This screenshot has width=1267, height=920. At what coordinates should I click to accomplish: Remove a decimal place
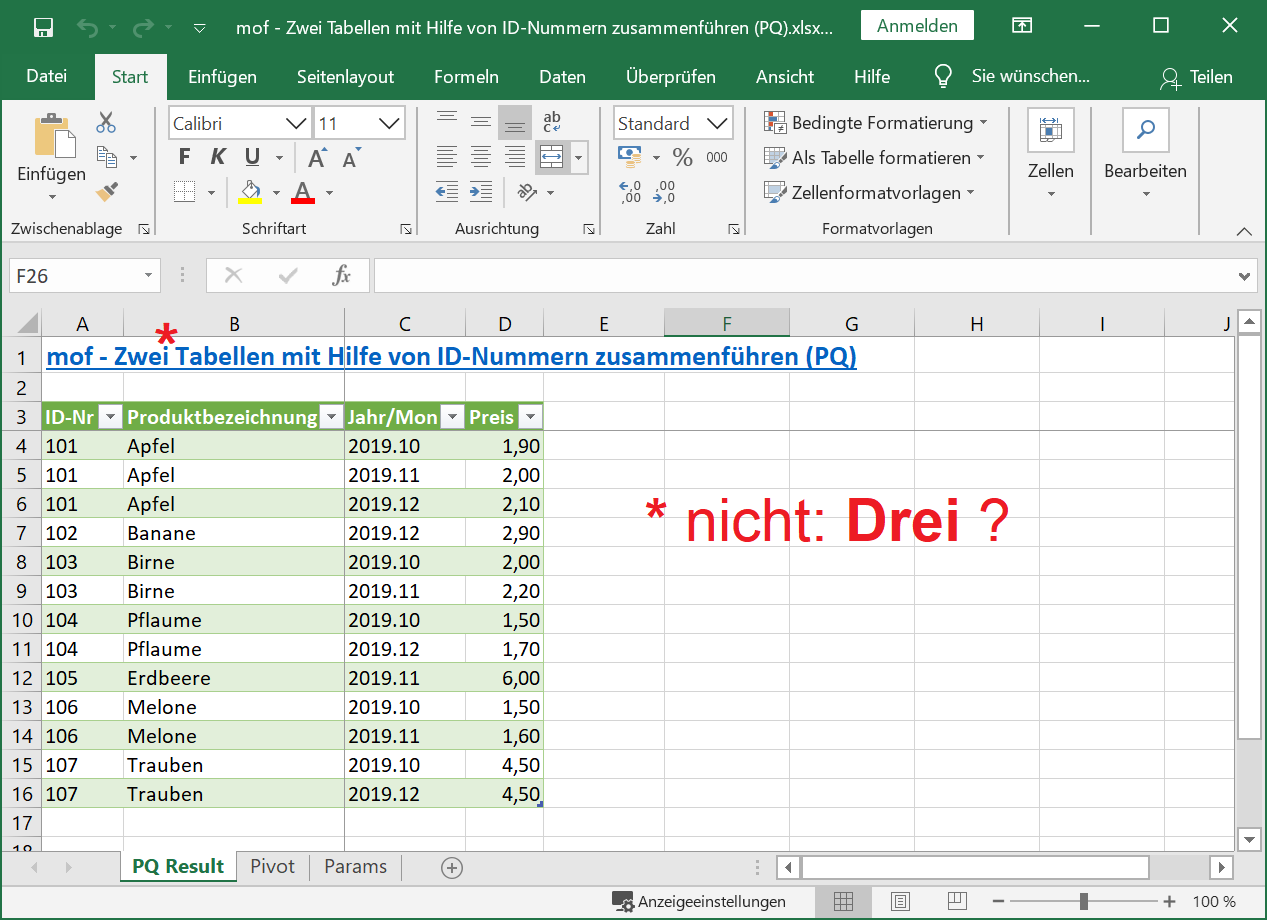pyautogui.click(x=665, y=191)
